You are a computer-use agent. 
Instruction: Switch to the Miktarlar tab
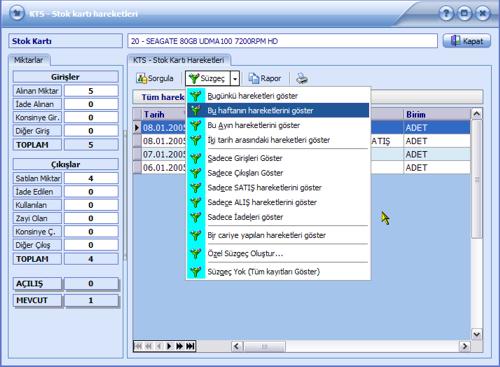pyautogui.click(x=29, y=60)
